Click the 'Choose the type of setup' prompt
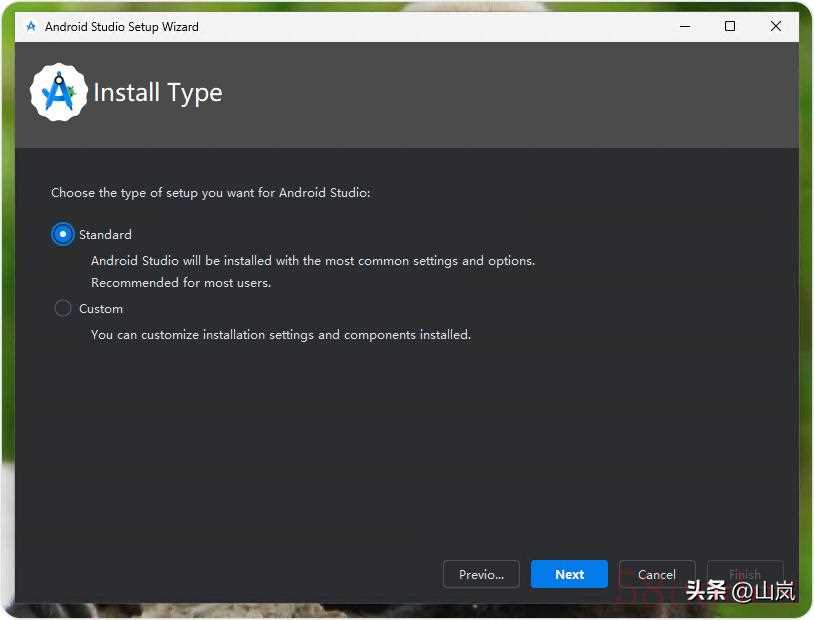 [211, 192]
